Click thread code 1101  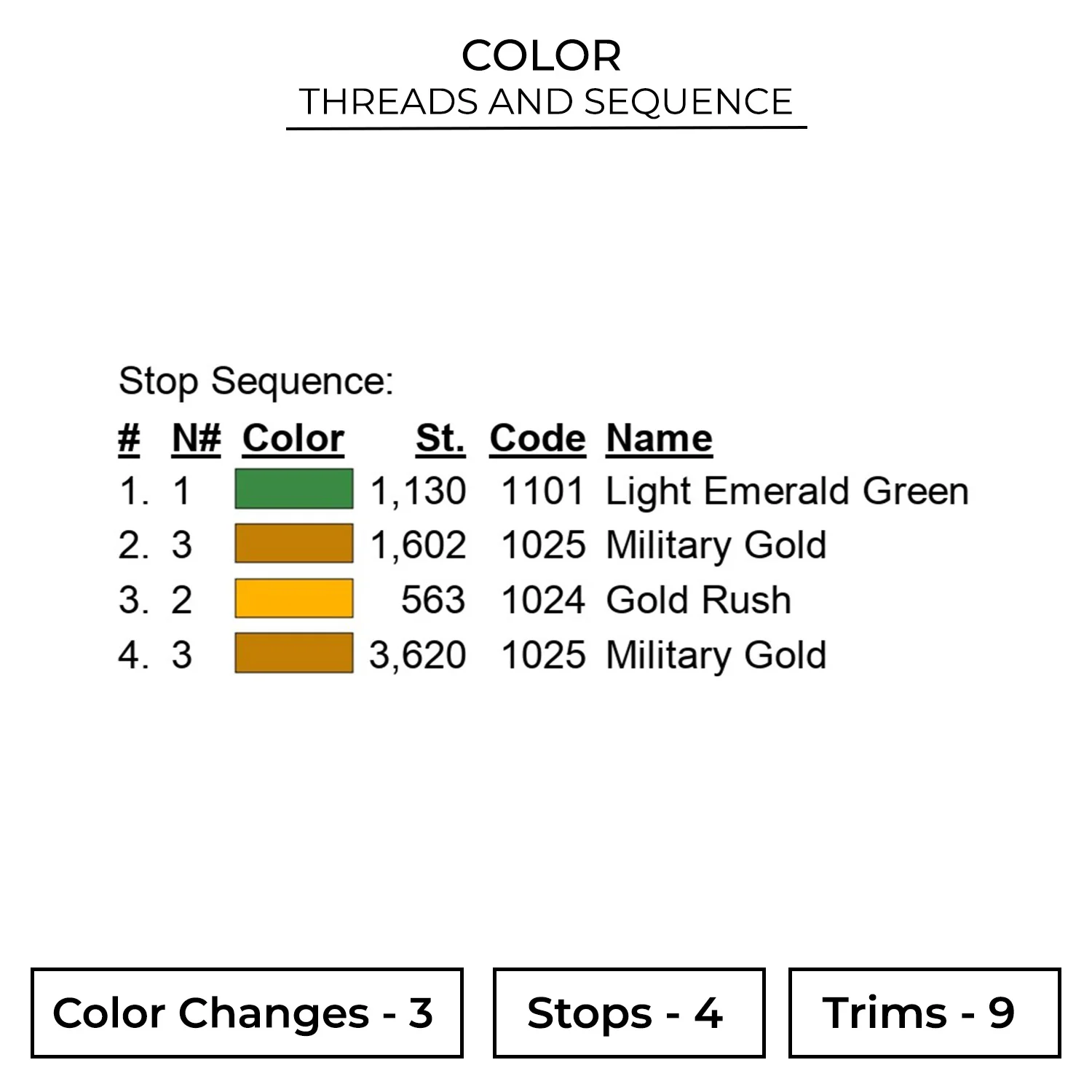point(543,491)
